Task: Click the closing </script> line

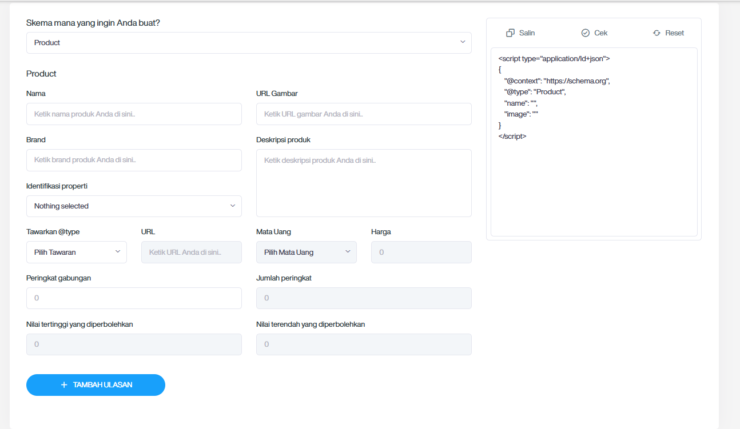Action: 512,136
